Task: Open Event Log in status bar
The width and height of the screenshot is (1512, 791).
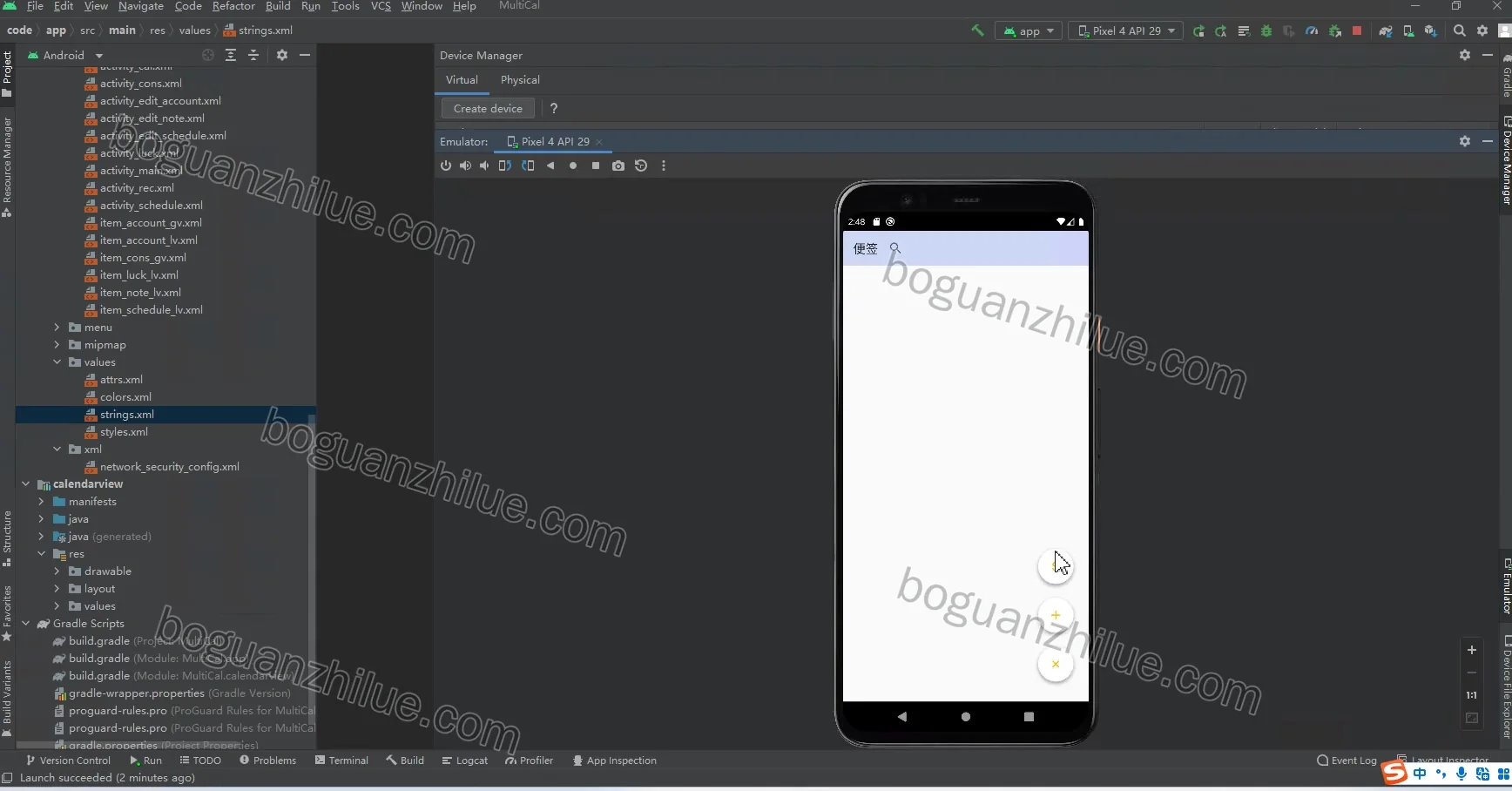Action: point(1347,761)
